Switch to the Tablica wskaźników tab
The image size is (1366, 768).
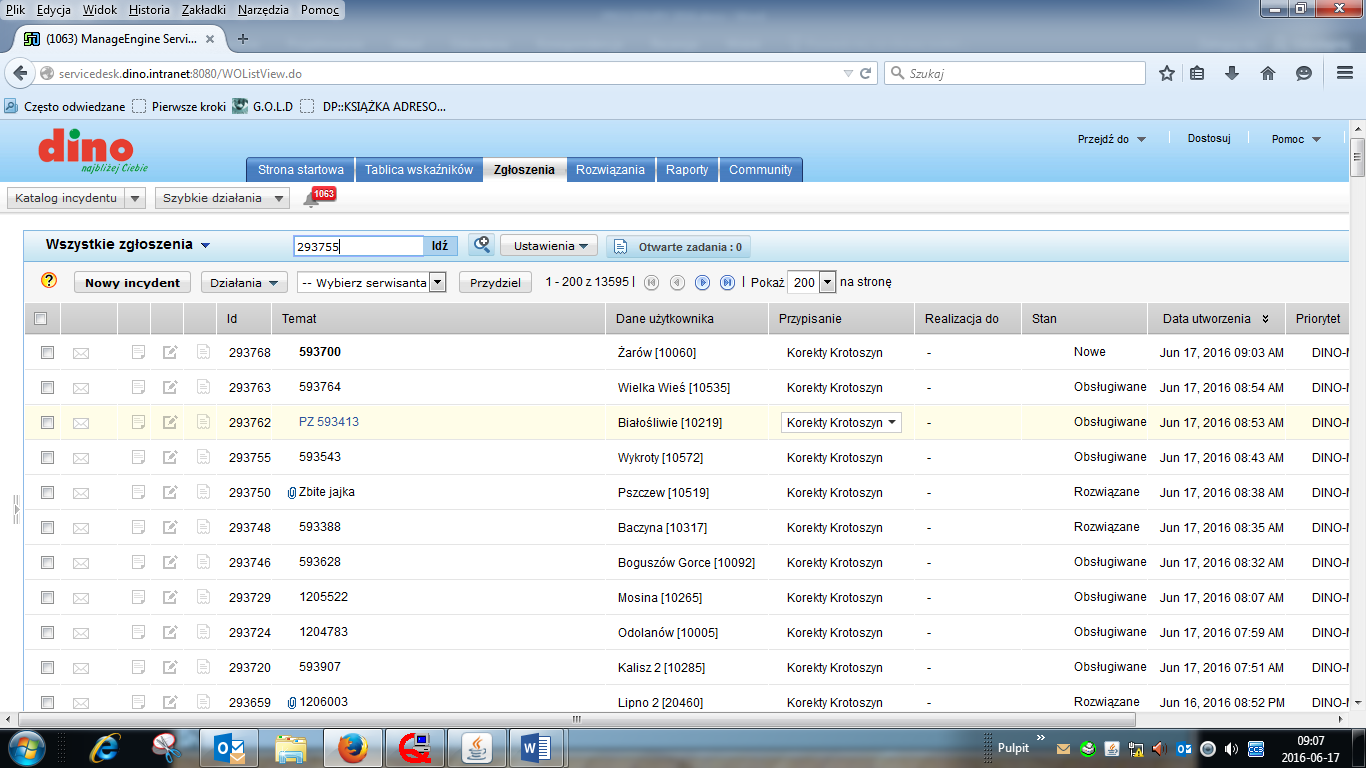(418, 170)
